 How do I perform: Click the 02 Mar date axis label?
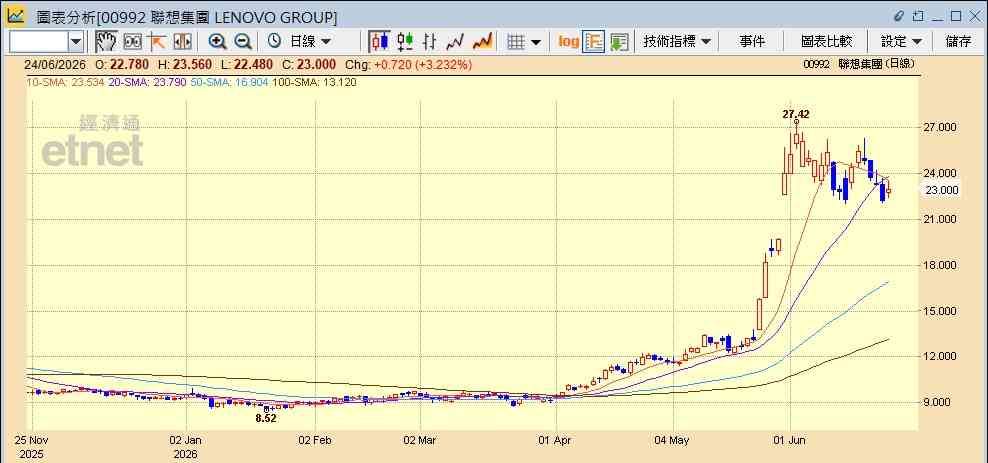[x=420, y=441]
